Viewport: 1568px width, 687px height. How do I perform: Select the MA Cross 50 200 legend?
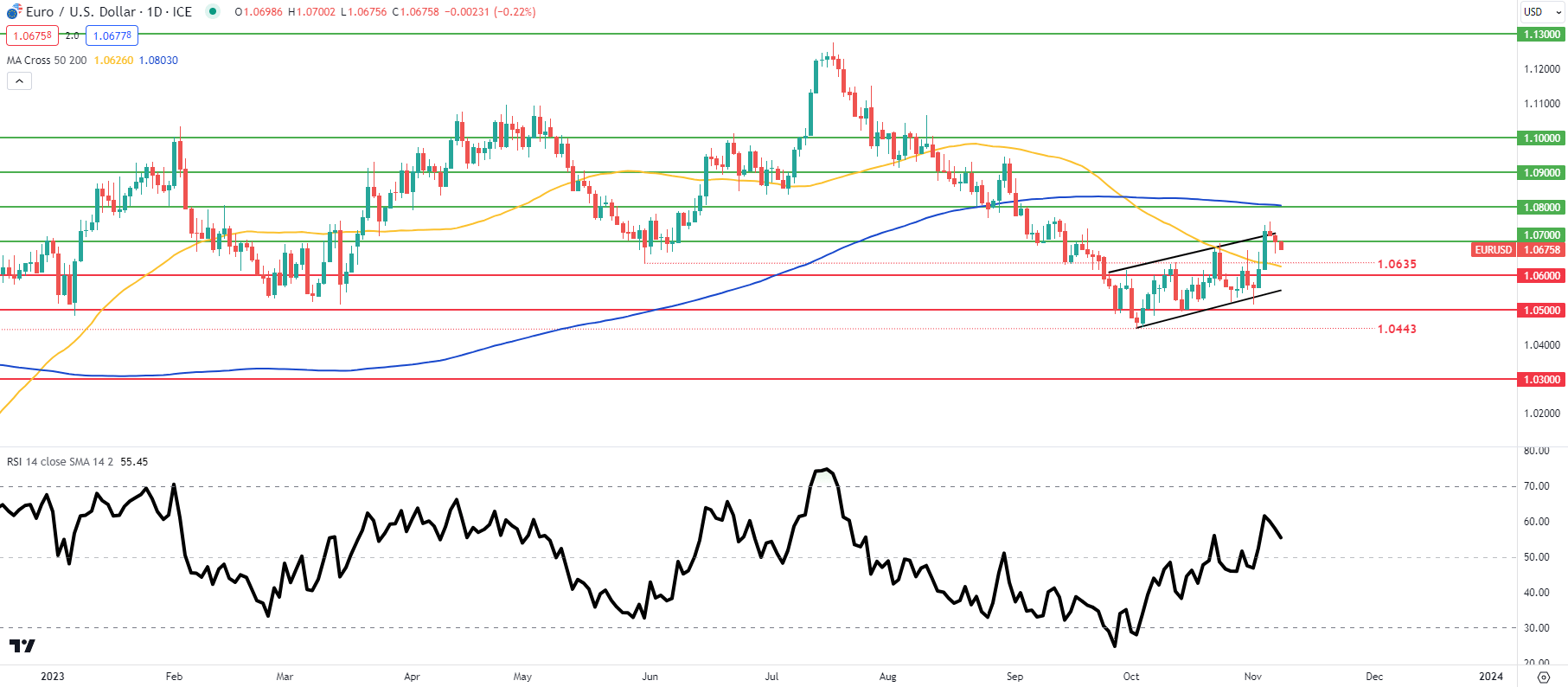click(x=47, y=60)
